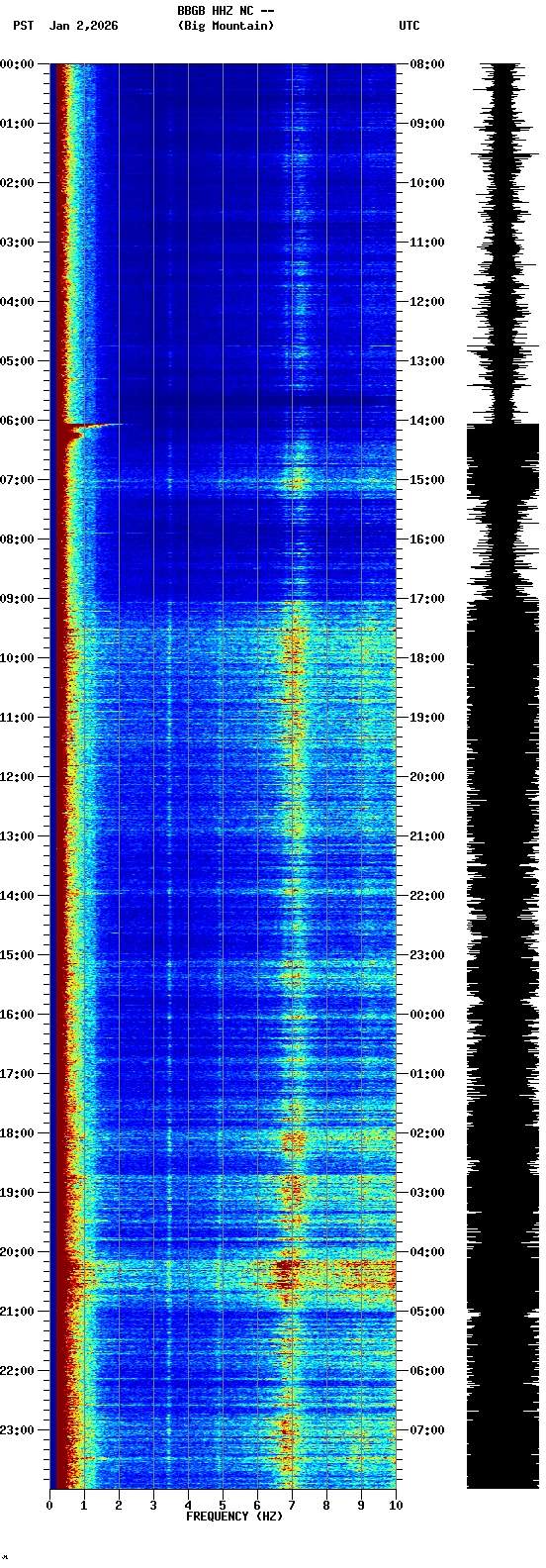Select the 14:00 PST time label
This screenshot has width=546, height=1568.
click(x=17, y=896)
